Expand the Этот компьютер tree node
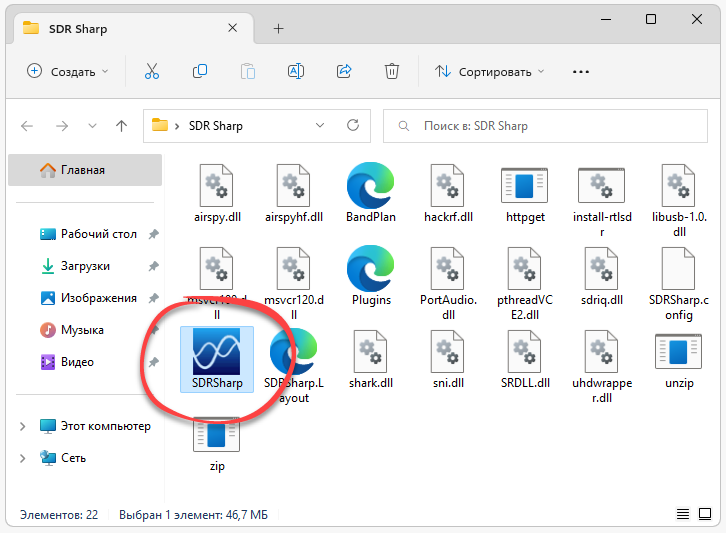The width and height of the screenshot is (726, 533). point(22,426)
